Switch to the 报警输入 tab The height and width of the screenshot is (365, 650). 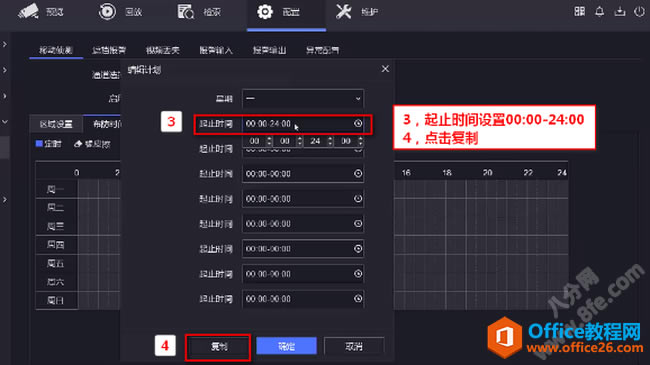click(216, 50)
